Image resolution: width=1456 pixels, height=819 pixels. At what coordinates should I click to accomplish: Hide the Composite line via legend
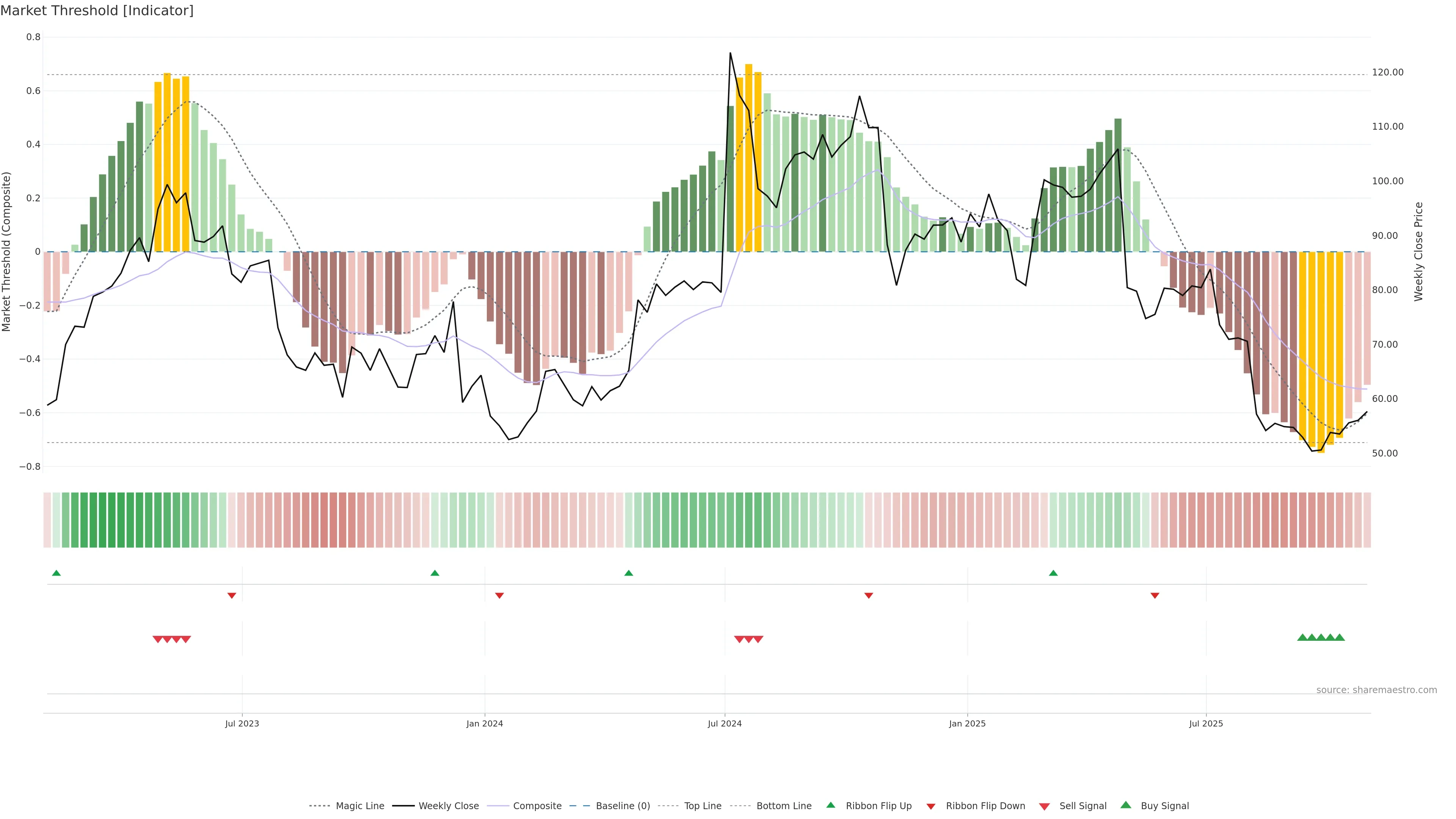click(x=537, y=806)
